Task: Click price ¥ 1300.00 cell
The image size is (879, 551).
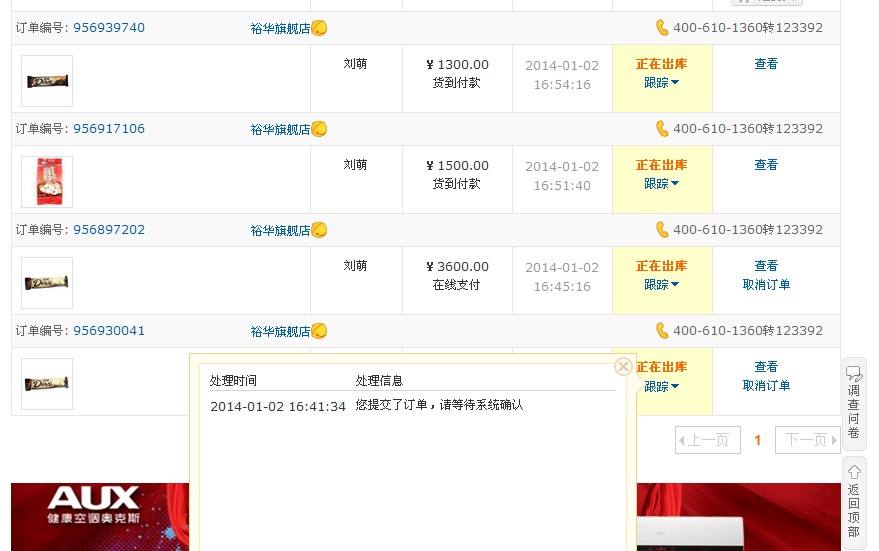Action: 457,64
